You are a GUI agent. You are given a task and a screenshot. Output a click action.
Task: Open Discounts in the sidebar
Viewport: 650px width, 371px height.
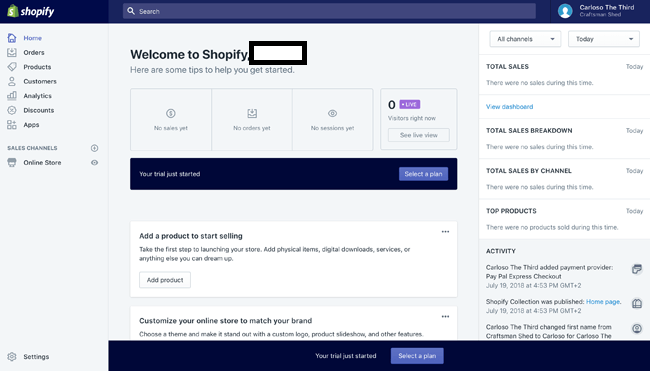point(39,110)
